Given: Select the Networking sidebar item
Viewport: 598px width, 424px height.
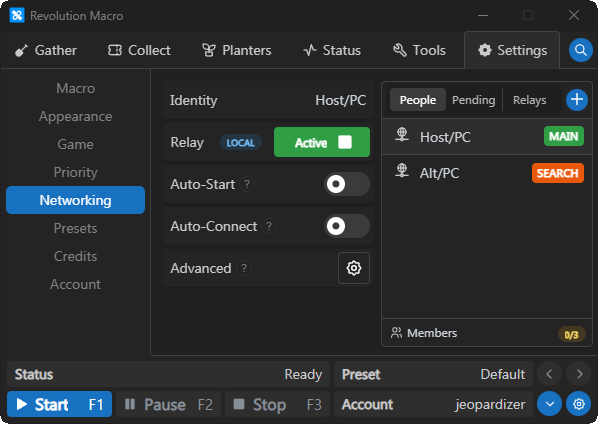Looking at the screenshot, I should click(x=76, y=200).
